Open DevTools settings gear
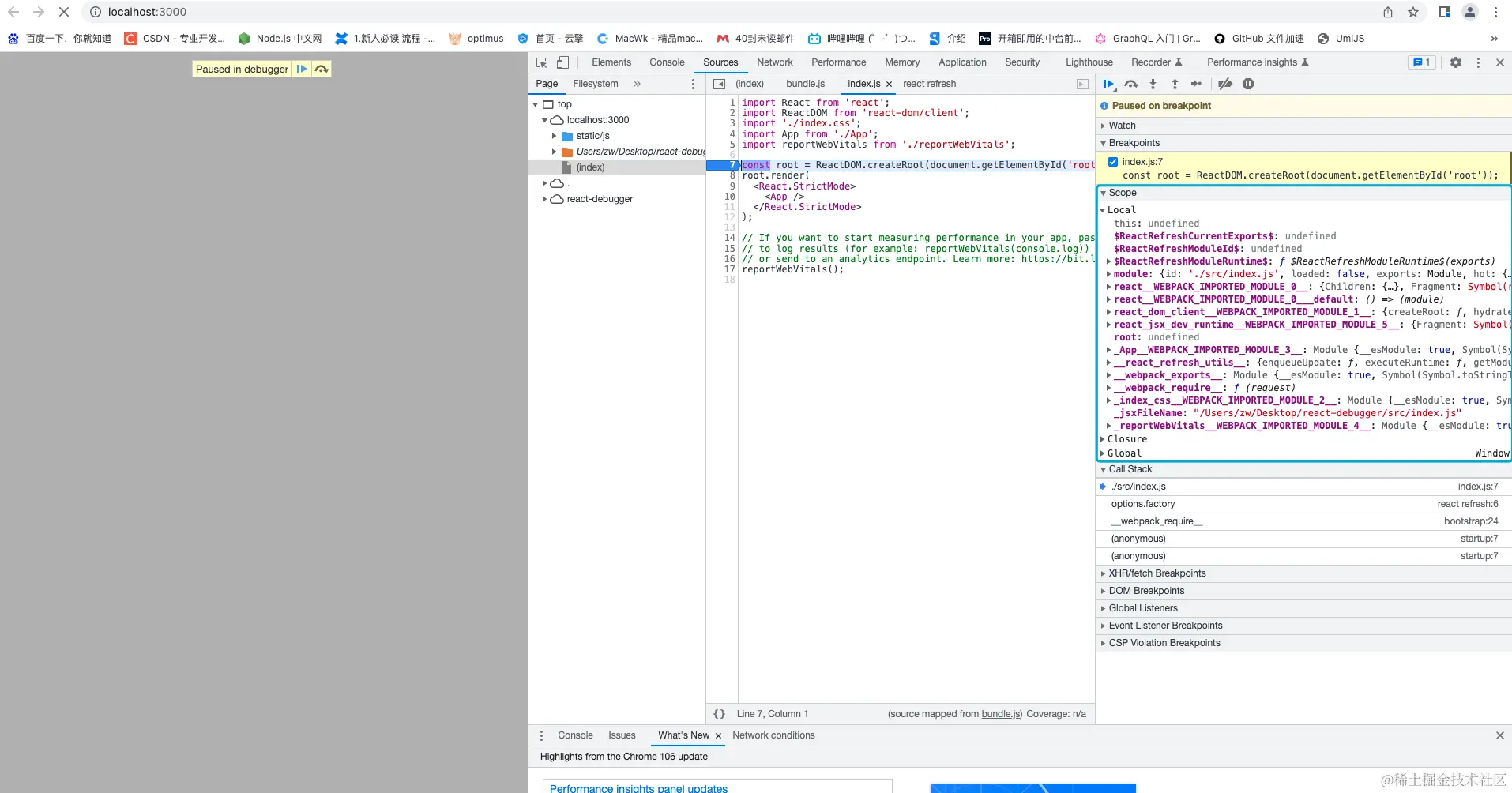 point(1455,62)
